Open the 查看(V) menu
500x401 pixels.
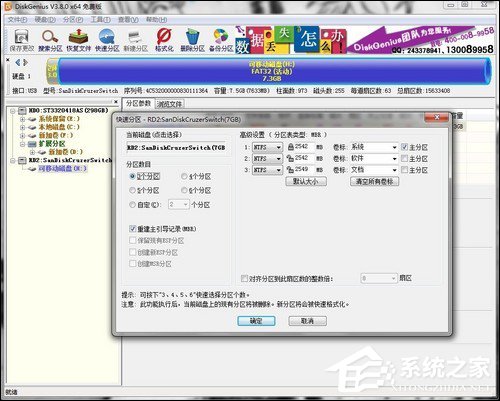pos(128,20)
